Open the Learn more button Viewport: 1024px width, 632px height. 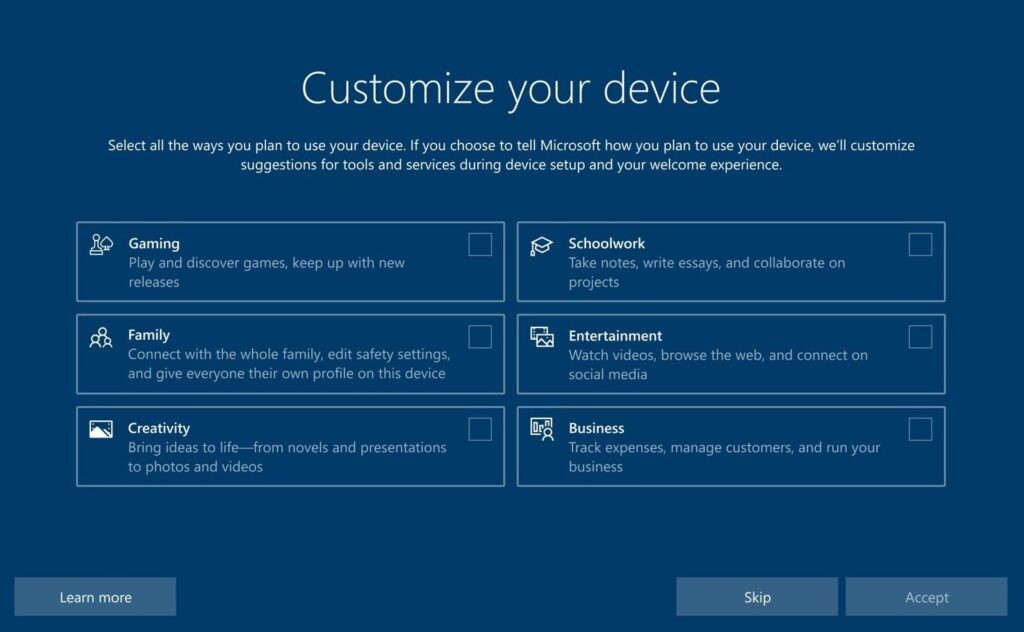(x=95, y=597)
